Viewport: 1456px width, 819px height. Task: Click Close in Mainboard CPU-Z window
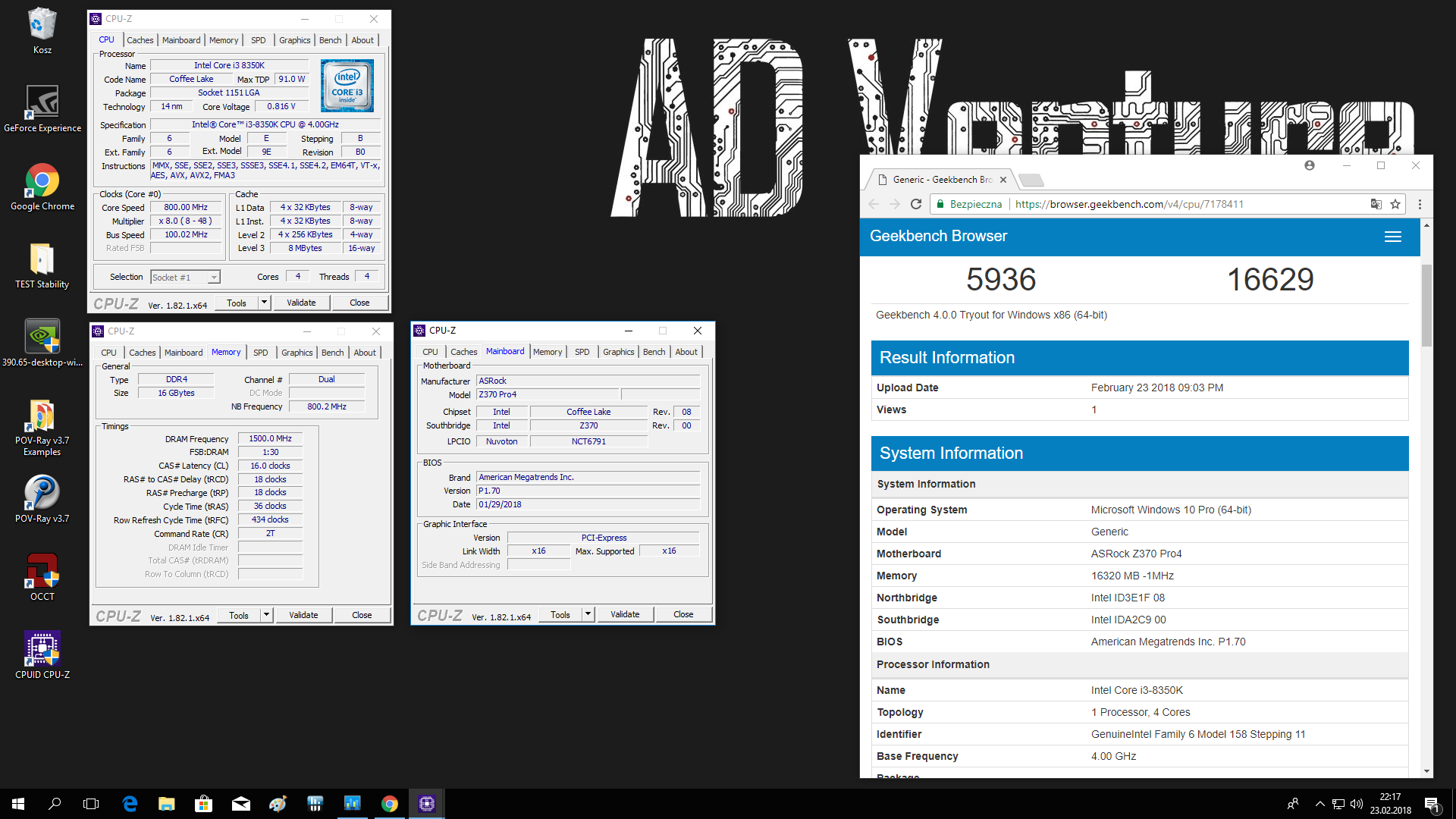pyautogui.click(x=683, y=614)
